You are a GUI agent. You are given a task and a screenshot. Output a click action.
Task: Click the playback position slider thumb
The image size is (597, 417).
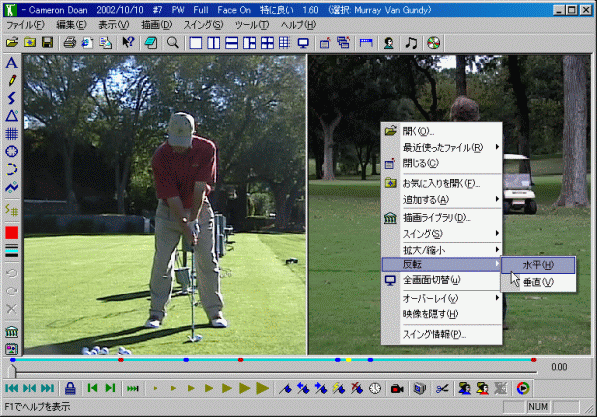coord(12,370)
